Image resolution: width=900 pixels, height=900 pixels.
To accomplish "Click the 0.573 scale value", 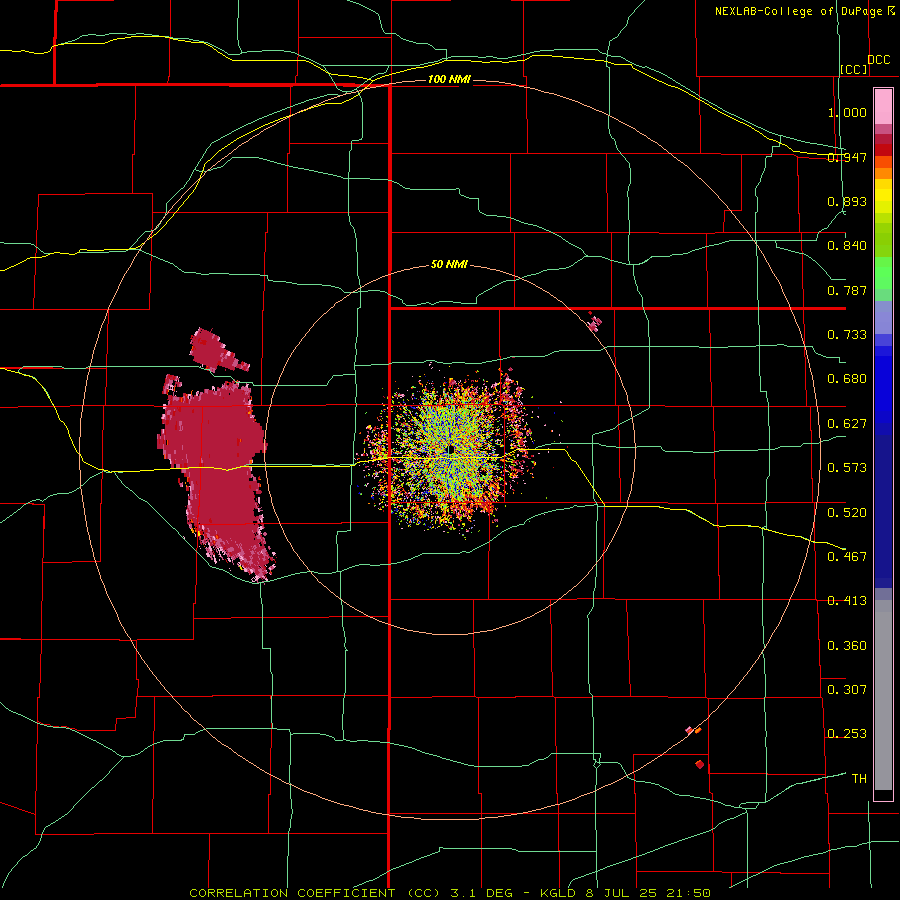I will pos(847,468).
